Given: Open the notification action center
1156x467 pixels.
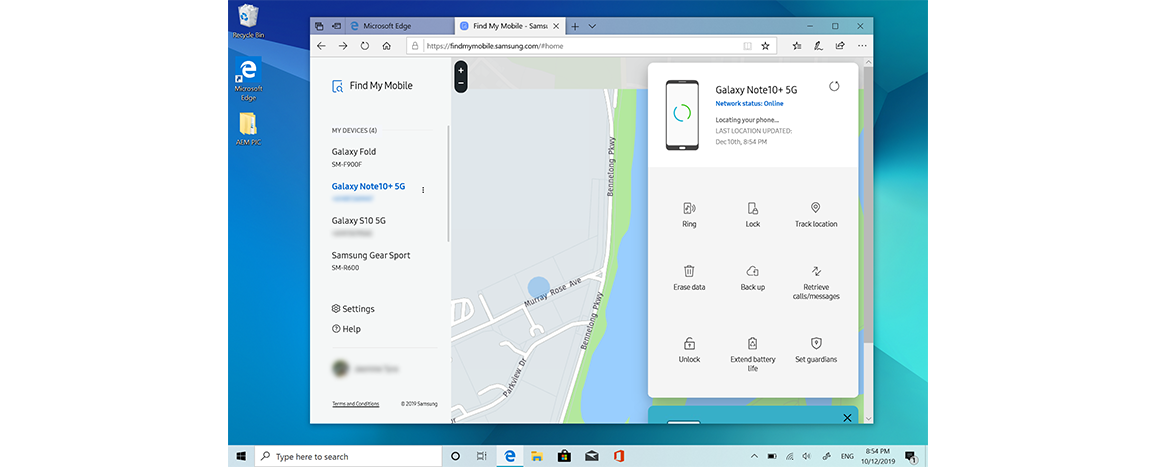Looking at the screenshot, I should coord(910,456).
